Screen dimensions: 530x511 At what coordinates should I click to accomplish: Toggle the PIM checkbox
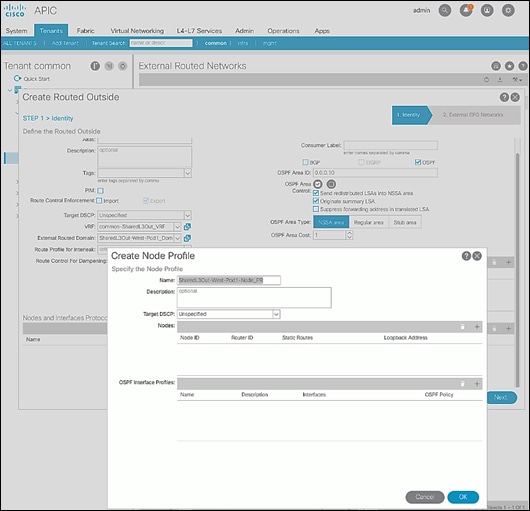pyautogui.click(x=100, y=191)
